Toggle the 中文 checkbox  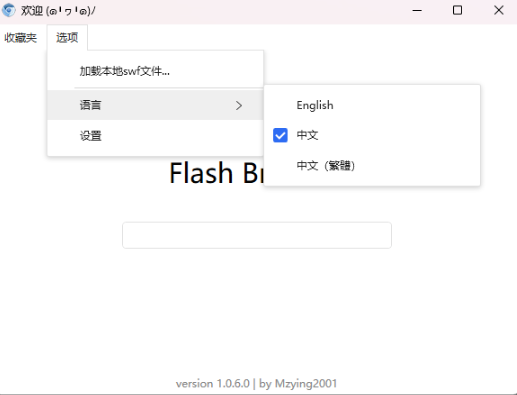pos(280,135)
